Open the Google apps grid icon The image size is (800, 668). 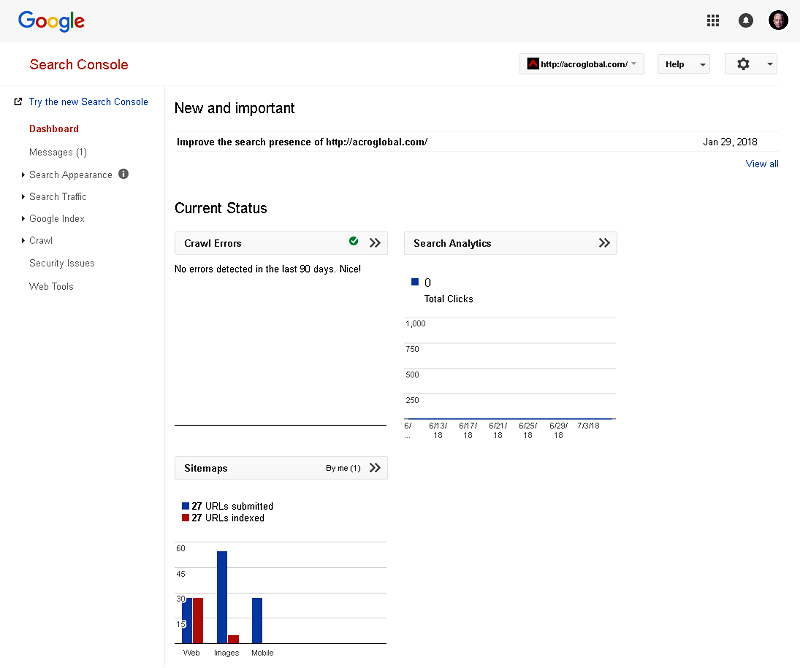pos(713,20)
